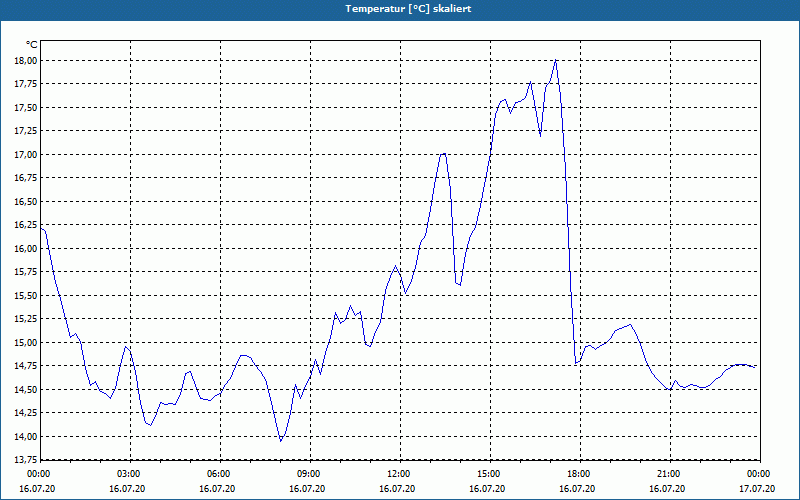Click the '00:00' time label above 17.07.20
Image resolution: width=800 pixels, height=500 pixels.
[758, 474]
